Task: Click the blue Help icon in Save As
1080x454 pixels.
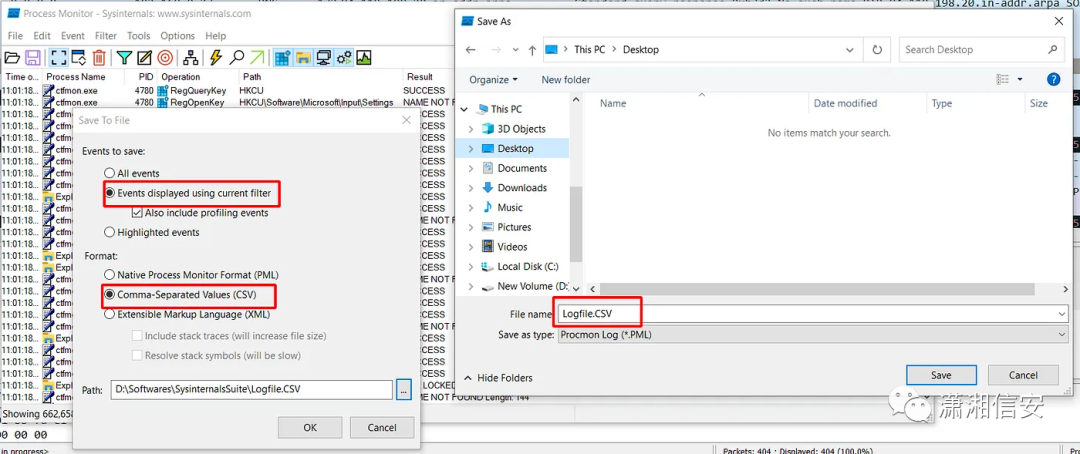Action: click(x=1053, y=79)
